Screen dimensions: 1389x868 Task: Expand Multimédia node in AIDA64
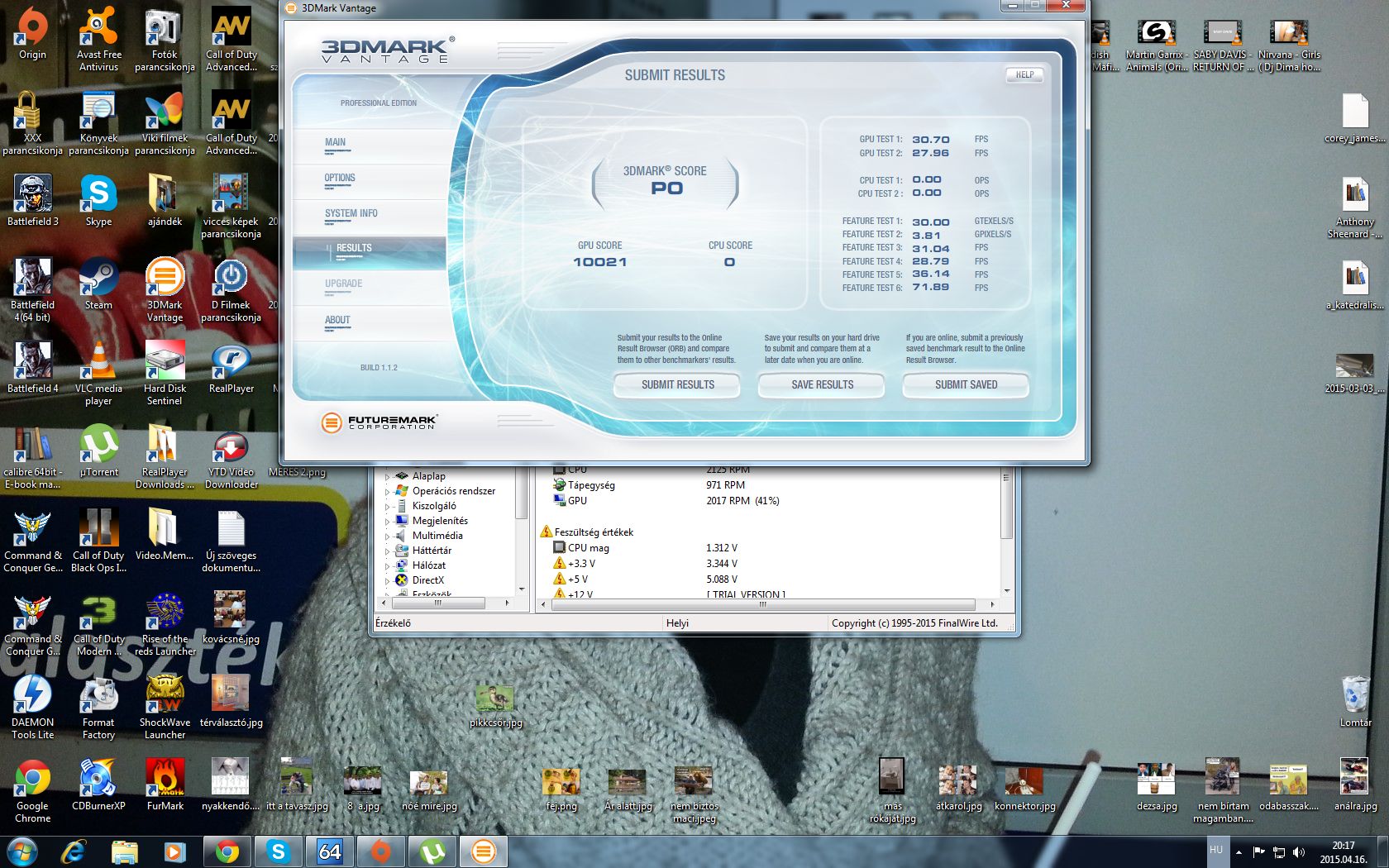coord(387,536)
